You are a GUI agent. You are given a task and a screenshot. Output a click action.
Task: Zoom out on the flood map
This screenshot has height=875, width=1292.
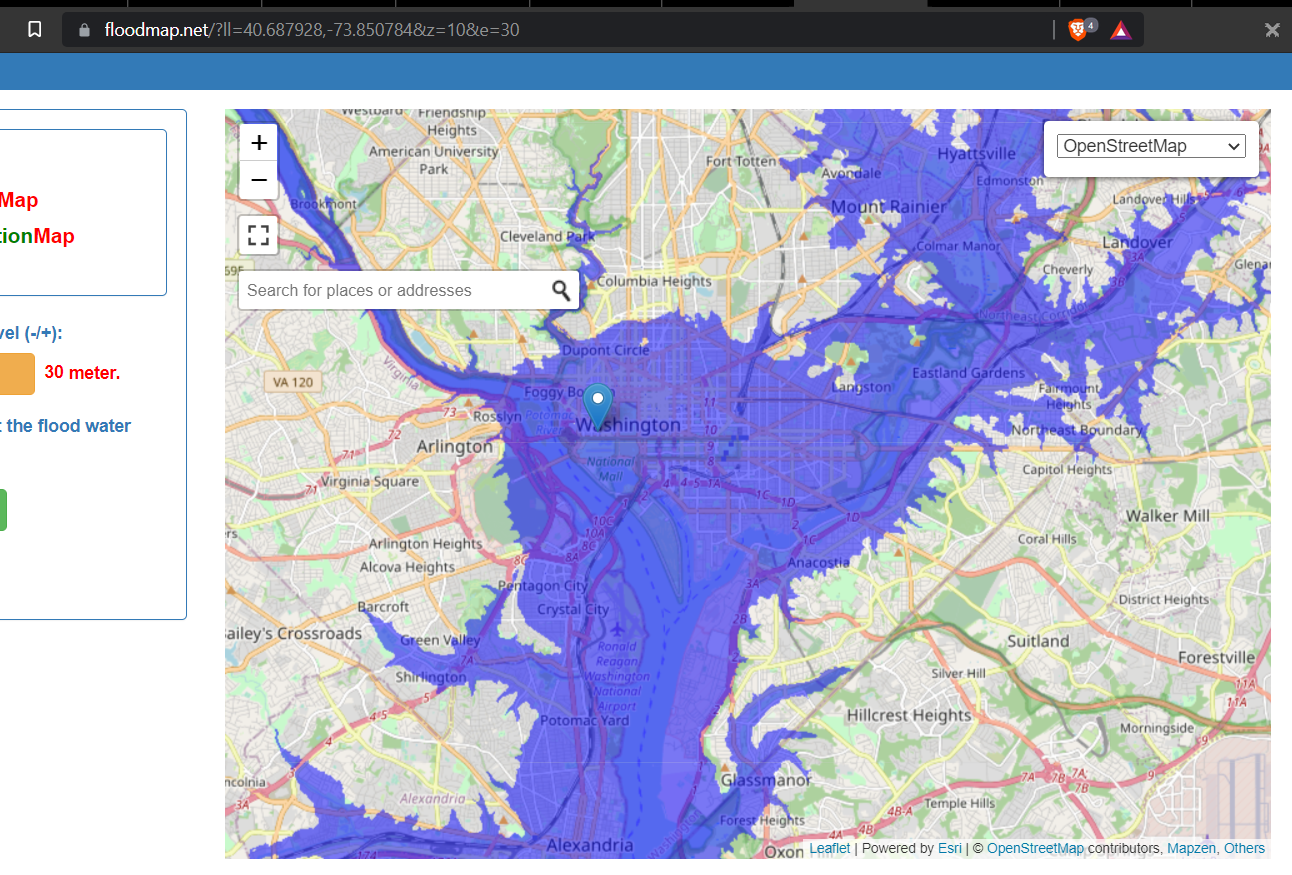258,180
